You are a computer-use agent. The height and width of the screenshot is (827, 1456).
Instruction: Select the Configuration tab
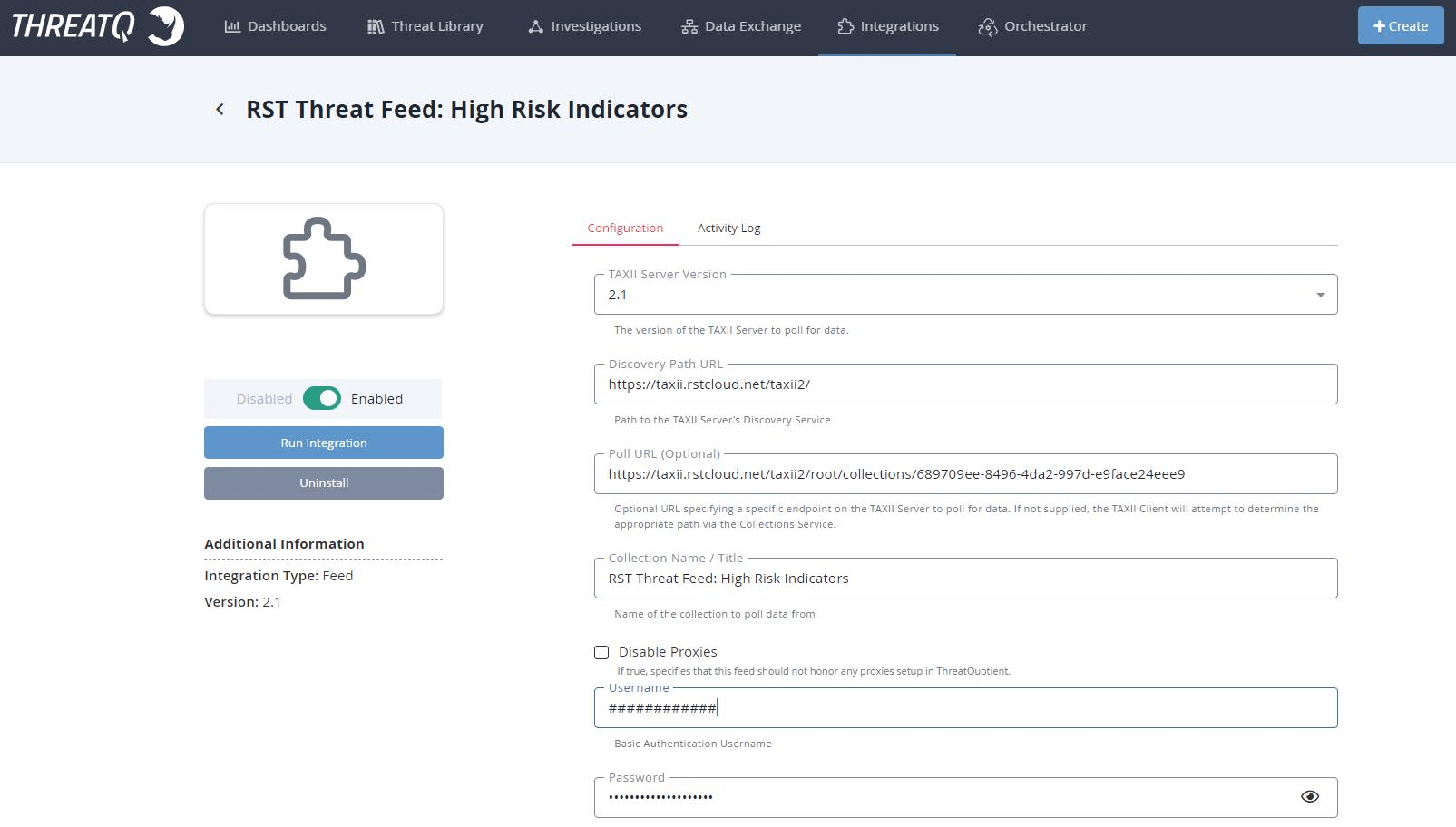(x=625, y=229)
